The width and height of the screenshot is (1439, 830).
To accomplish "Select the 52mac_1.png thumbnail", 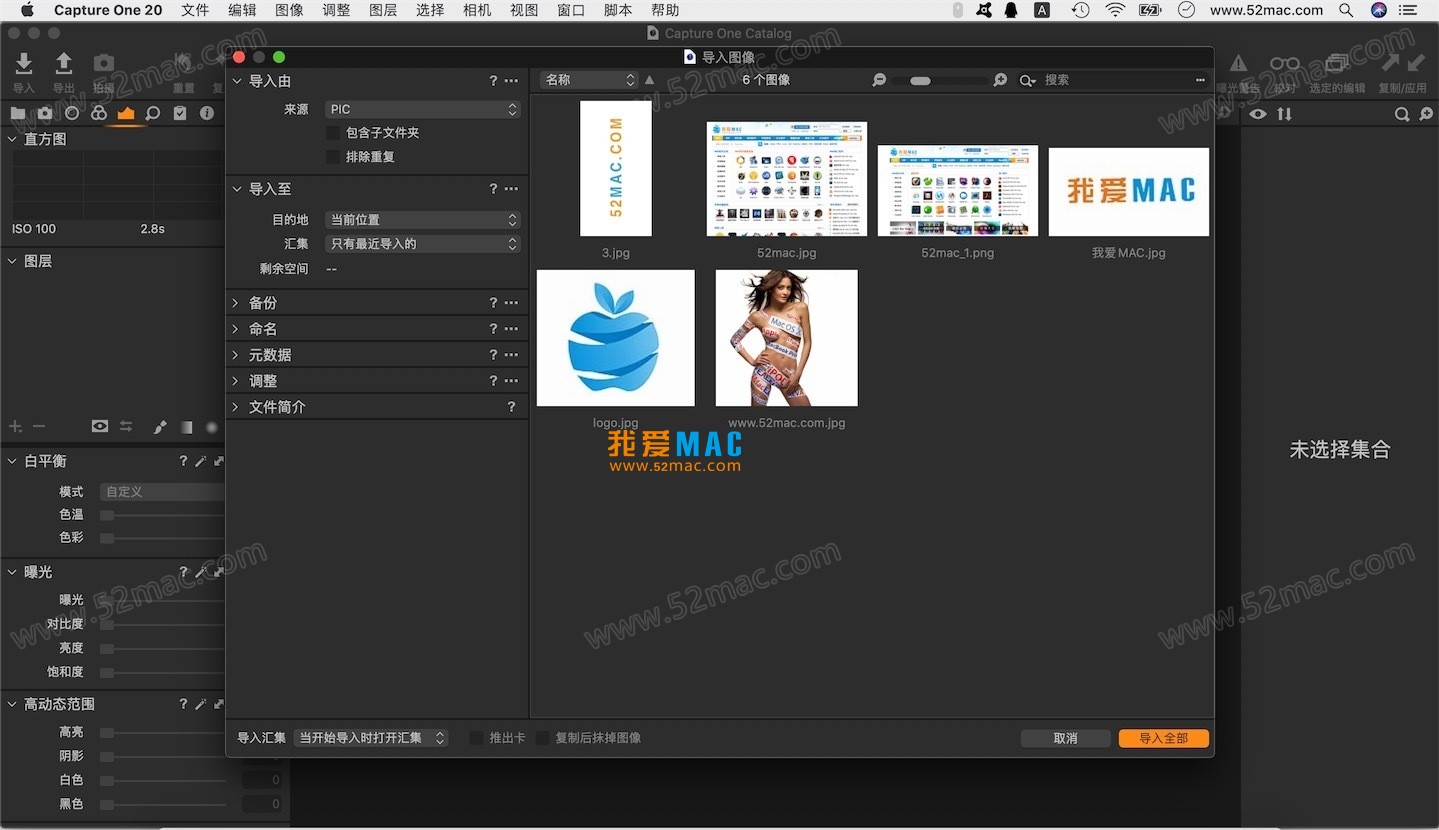I will point(958,191).
